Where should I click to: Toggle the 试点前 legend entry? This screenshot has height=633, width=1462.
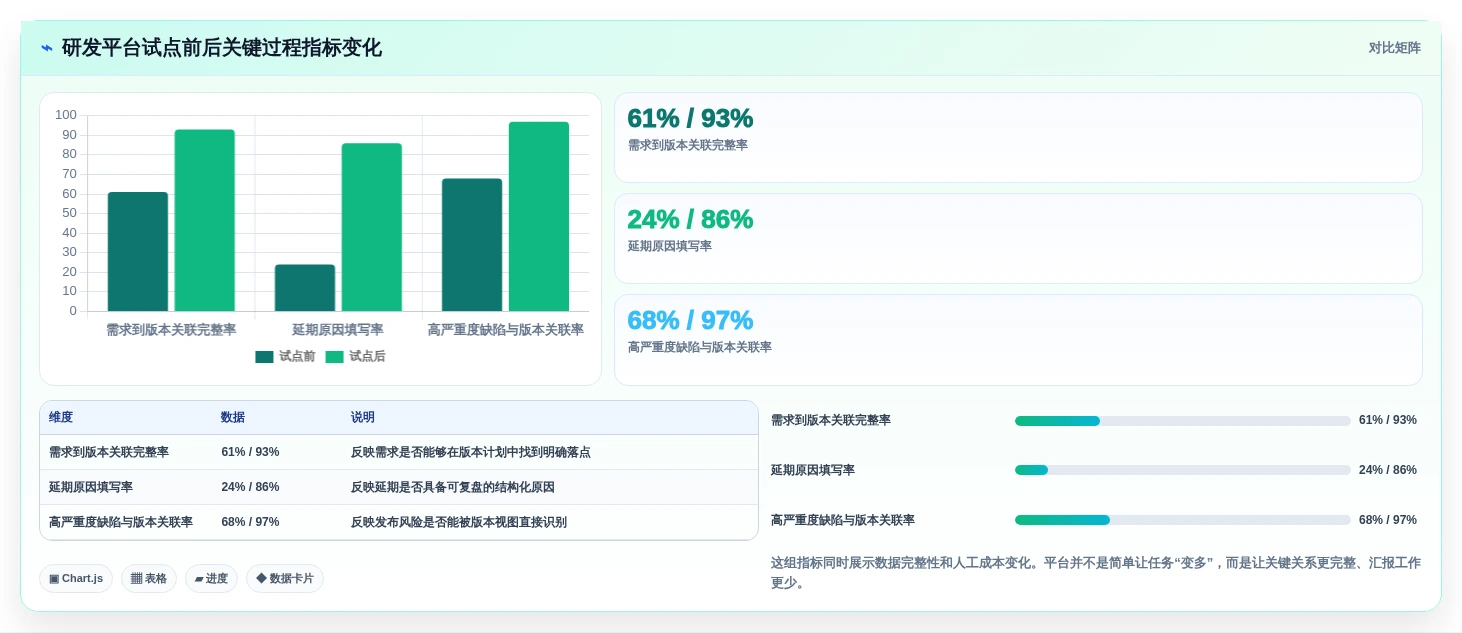tap(285, 356)
